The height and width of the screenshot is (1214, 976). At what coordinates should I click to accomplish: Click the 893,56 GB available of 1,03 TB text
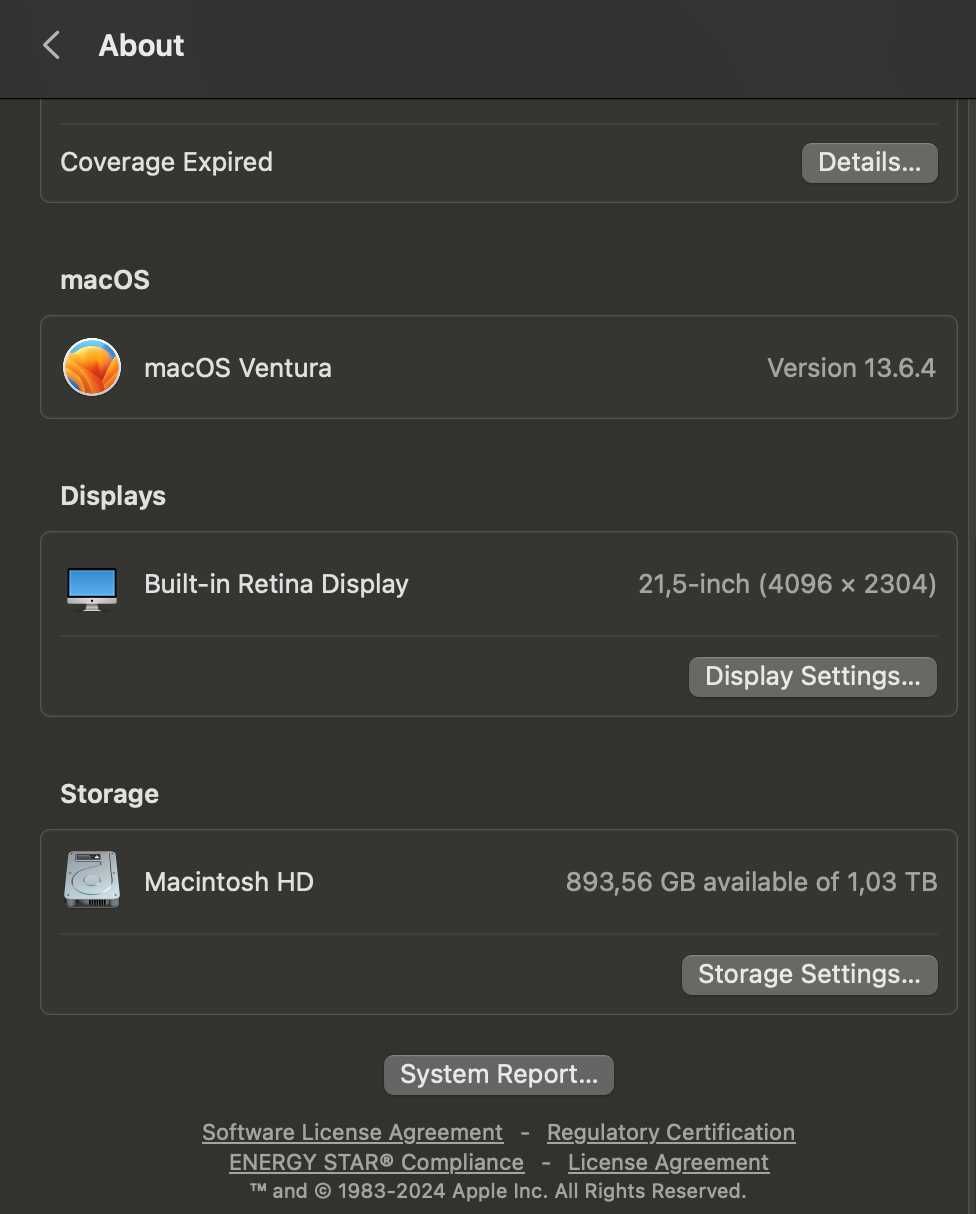[x=751, y=882]
